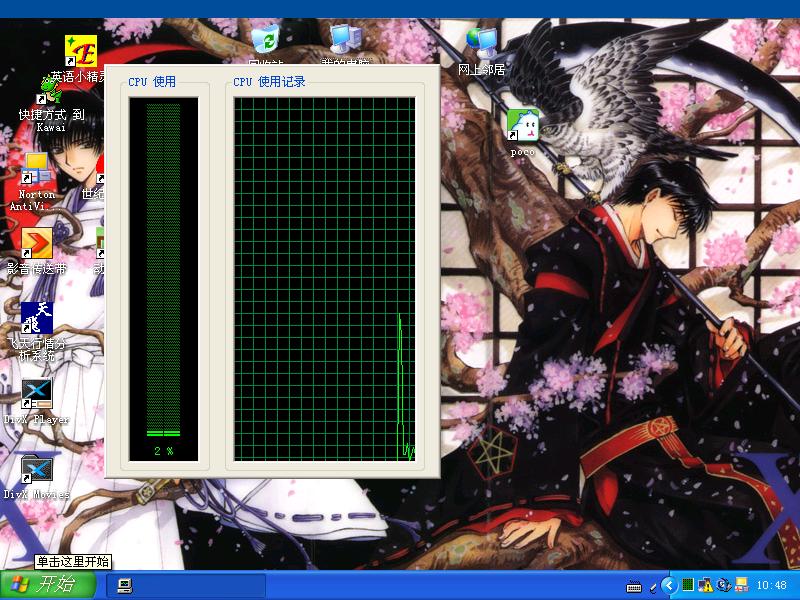Click the keyboard language bar icon

[633, 587]
